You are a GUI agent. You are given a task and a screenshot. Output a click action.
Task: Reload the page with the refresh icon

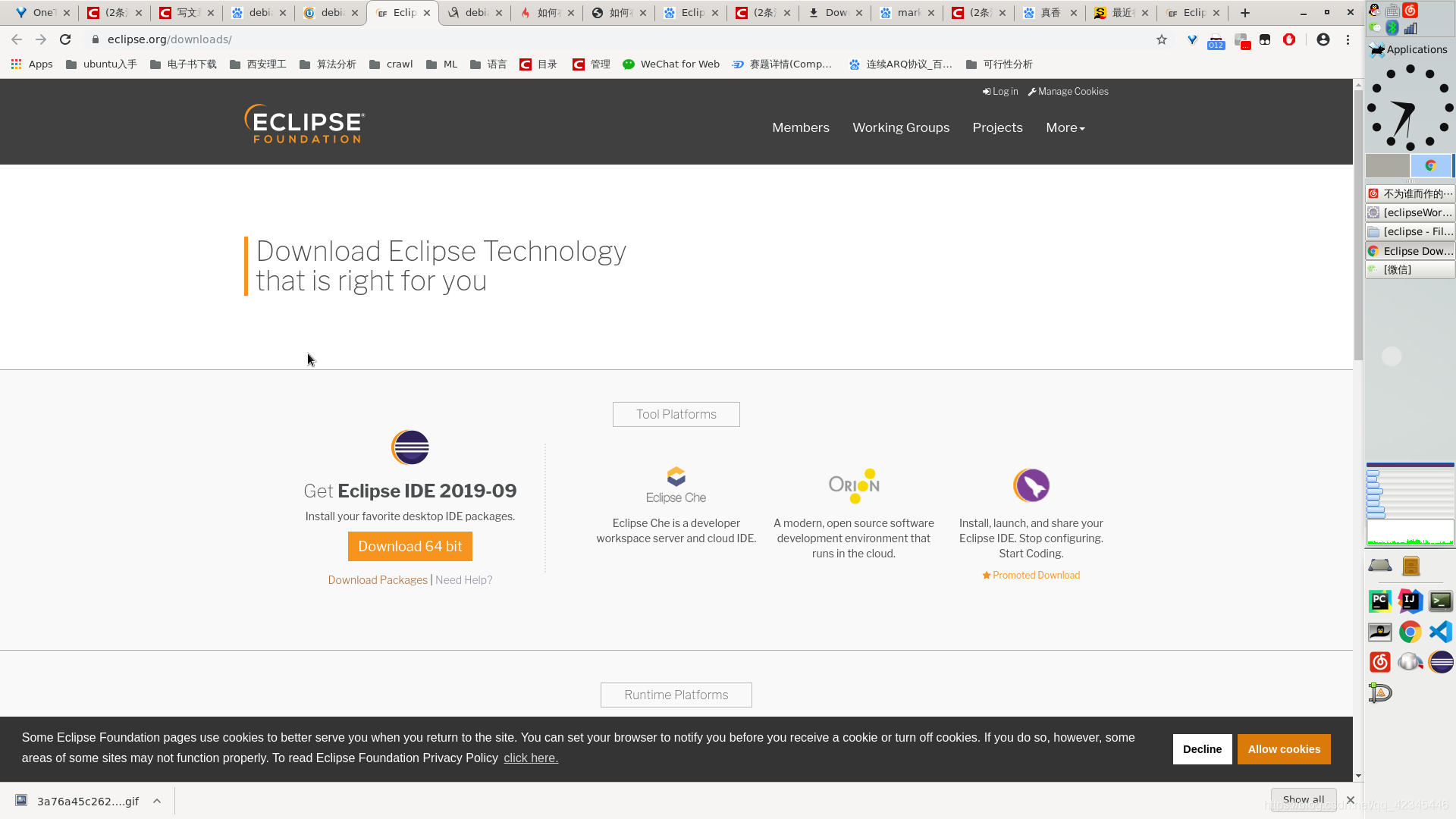click(65, 39)
